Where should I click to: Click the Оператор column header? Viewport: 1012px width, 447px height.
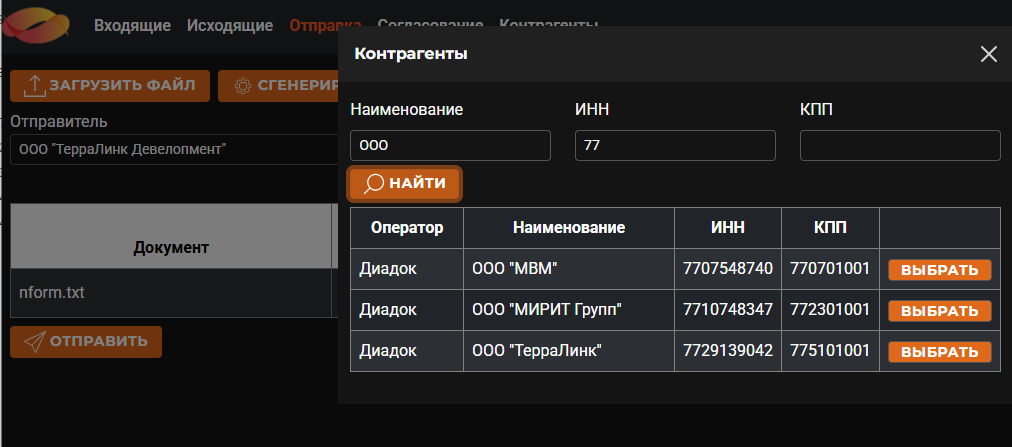point(407,228)
